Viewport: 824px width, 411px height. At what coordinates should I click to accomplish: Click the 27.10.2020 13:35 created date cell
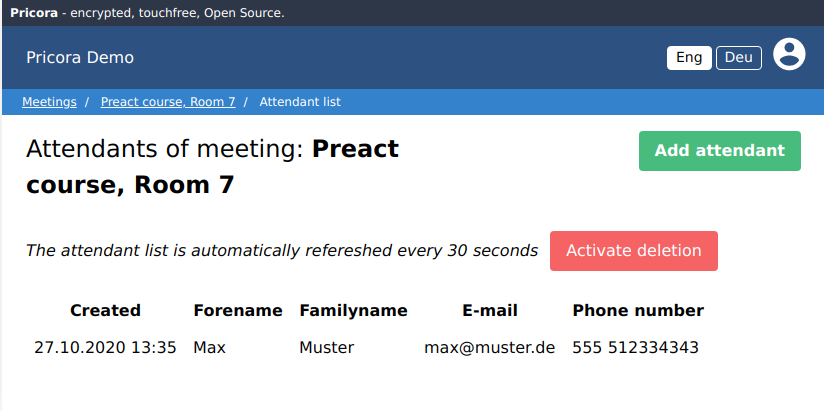coord(105,348)
